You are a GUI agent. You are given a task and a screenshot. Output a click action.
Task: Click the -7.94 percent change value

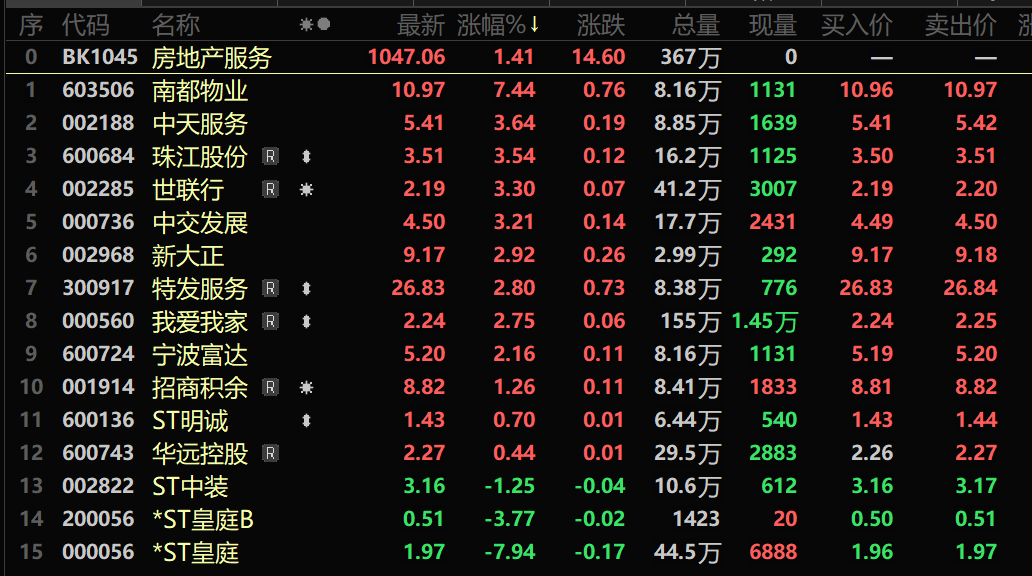coord(509,552)
